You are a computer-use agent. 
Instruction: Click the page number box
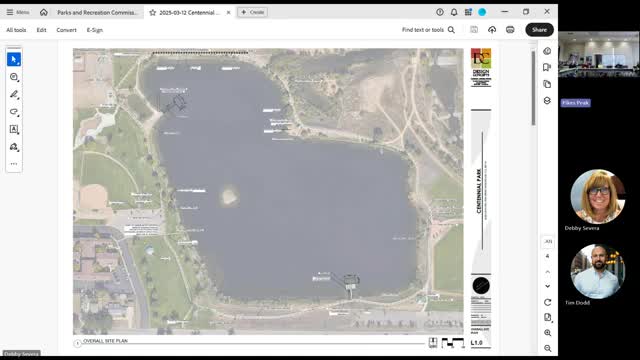[x=548, y=242]
